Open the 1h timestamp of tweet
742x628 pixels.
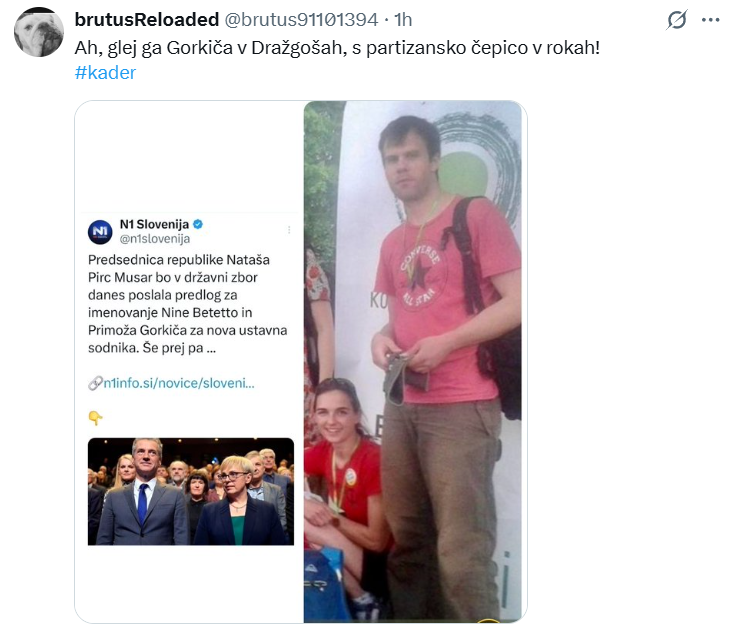(403, 20)
